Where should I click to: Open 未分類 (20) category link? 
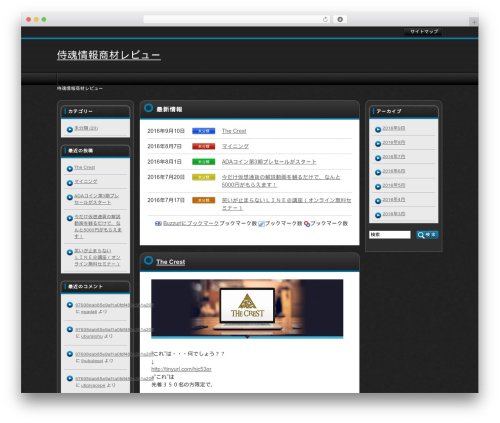click(86, 128)
